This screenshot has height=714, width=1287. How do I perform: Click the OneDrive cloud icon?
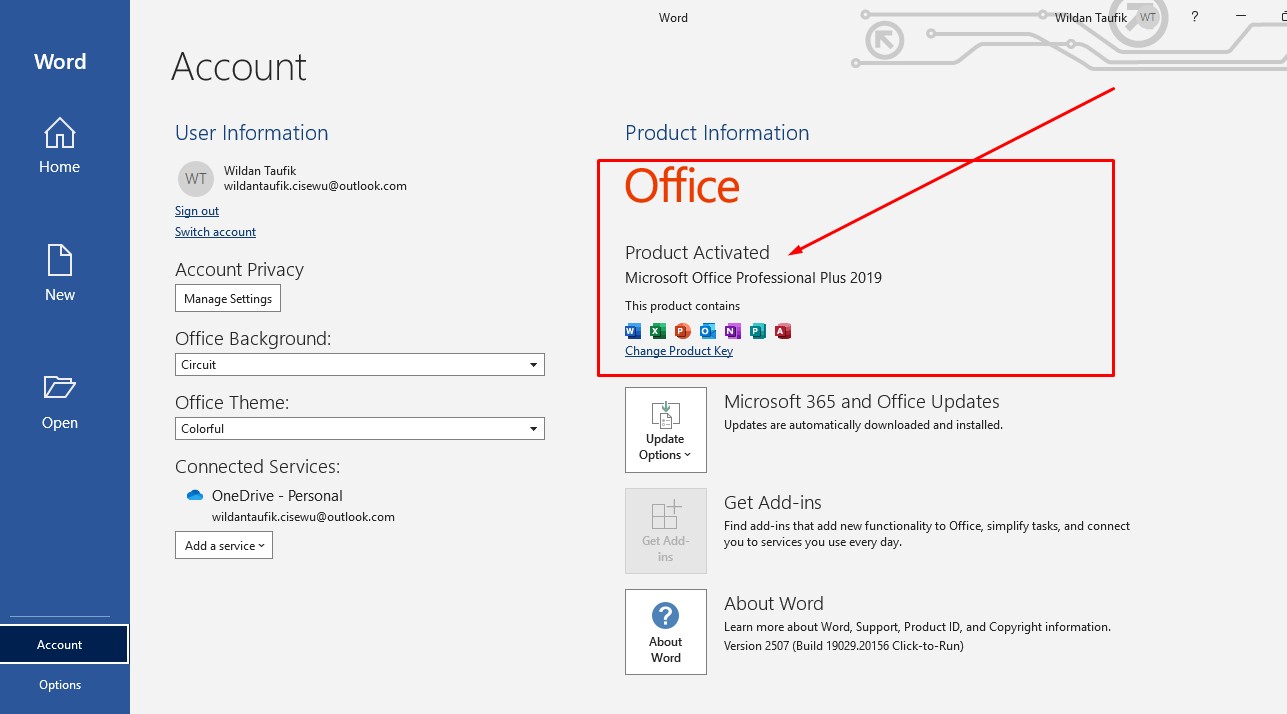pyautogui.click(x=195, y=495)
